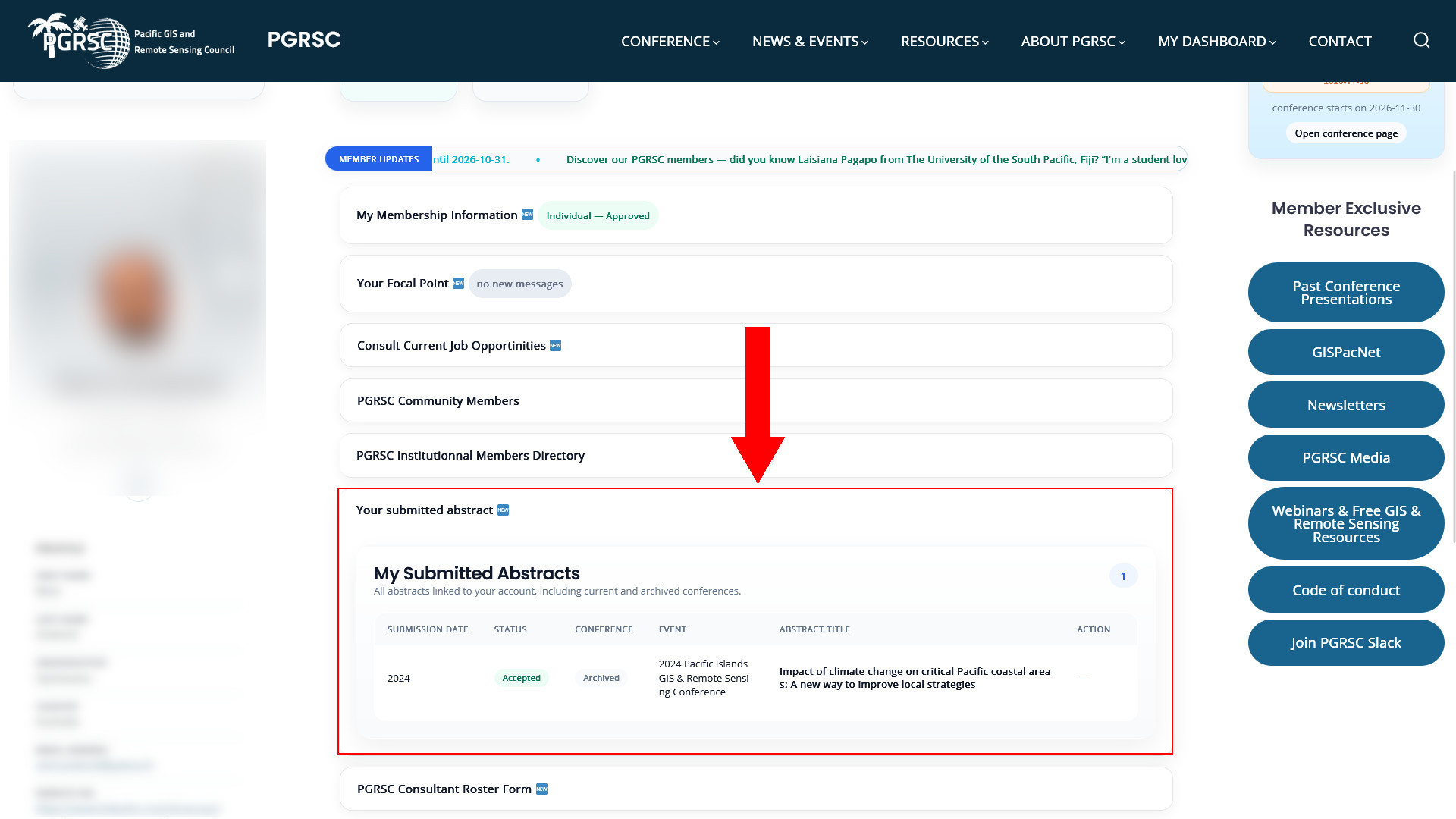The width and height of the screenshot is (1456, 819).
Task: Open Past Conference Presentations
Action: coord(1346,292)
